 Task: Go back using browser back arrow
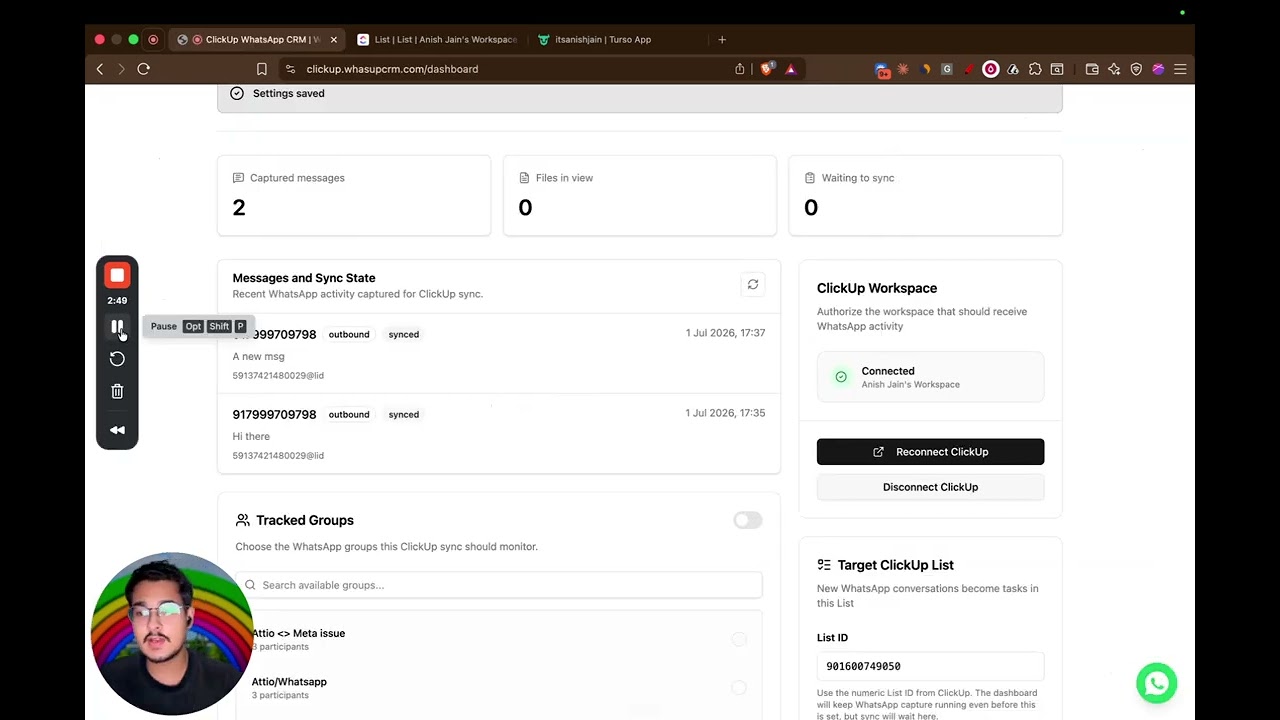(100, 69)
